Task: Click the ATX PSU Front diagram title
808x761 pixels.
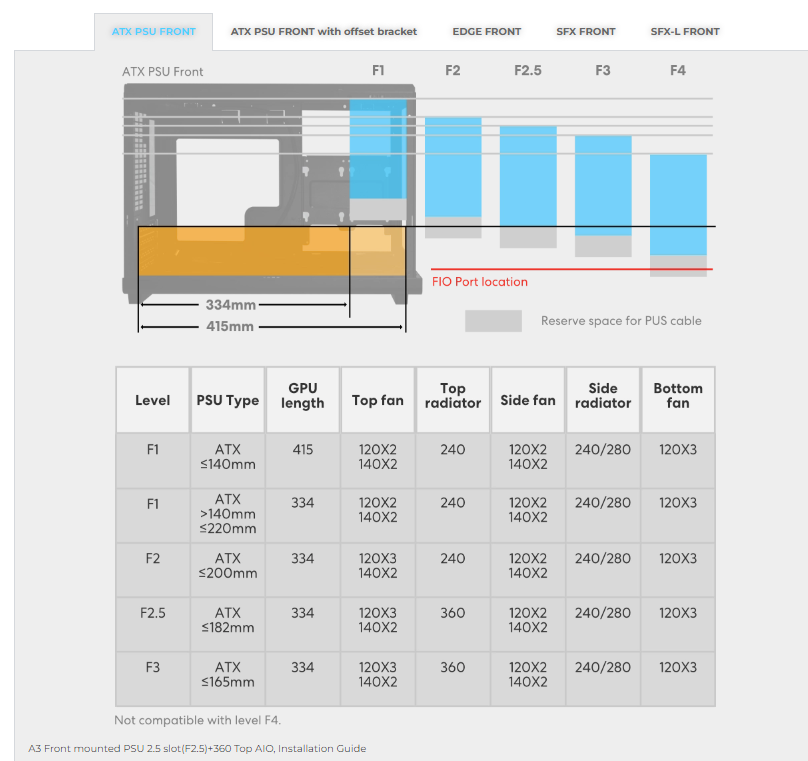Action: tap(163, 72)
